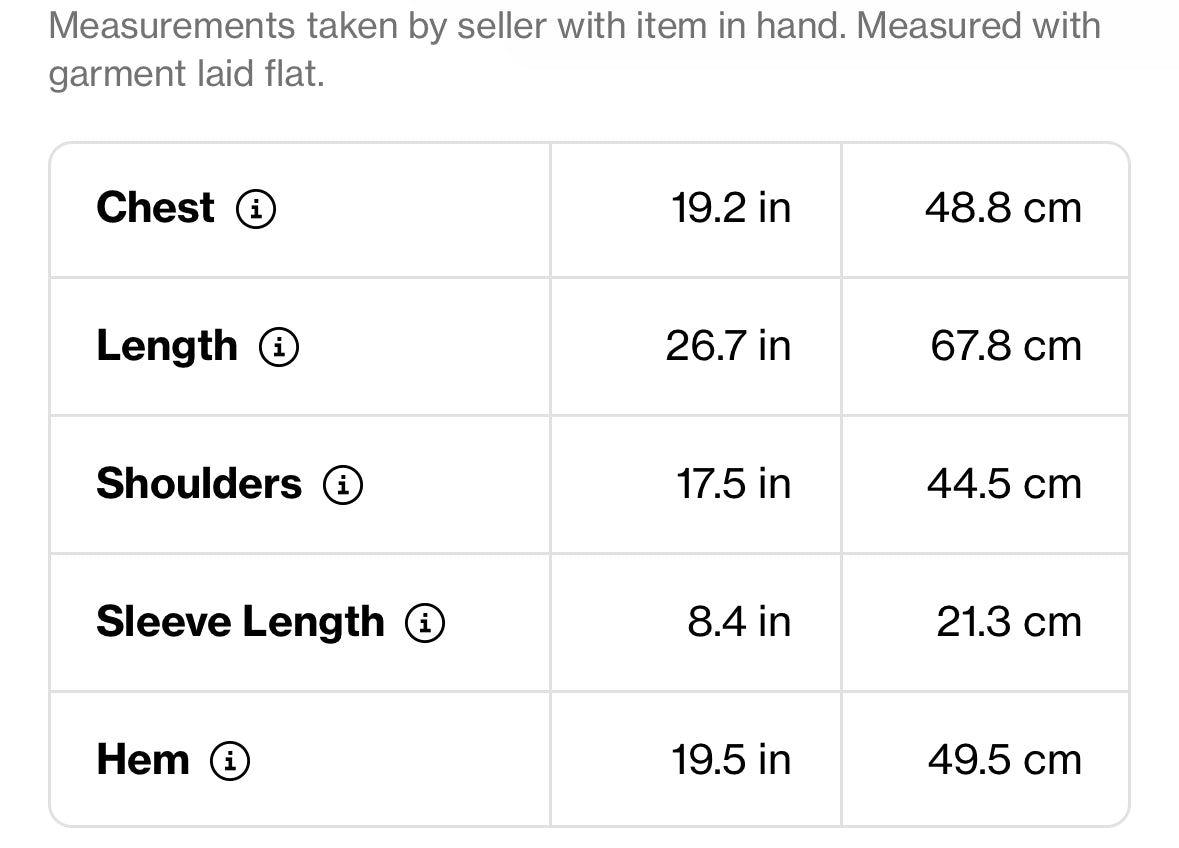Viewport: 1179px width, 848px height.
Task: Select the 26.7 in length value
Action: coord(728,346)
